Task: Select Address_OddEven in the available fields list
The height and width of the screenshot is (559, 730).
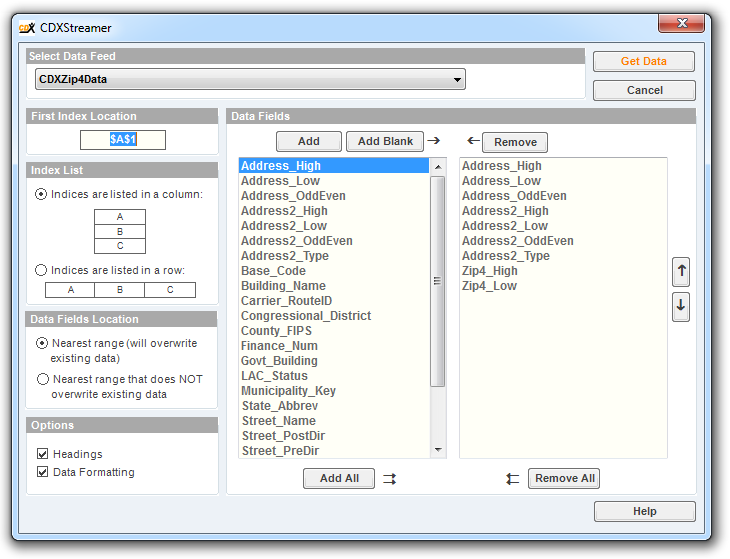Action: pos(333,195)
